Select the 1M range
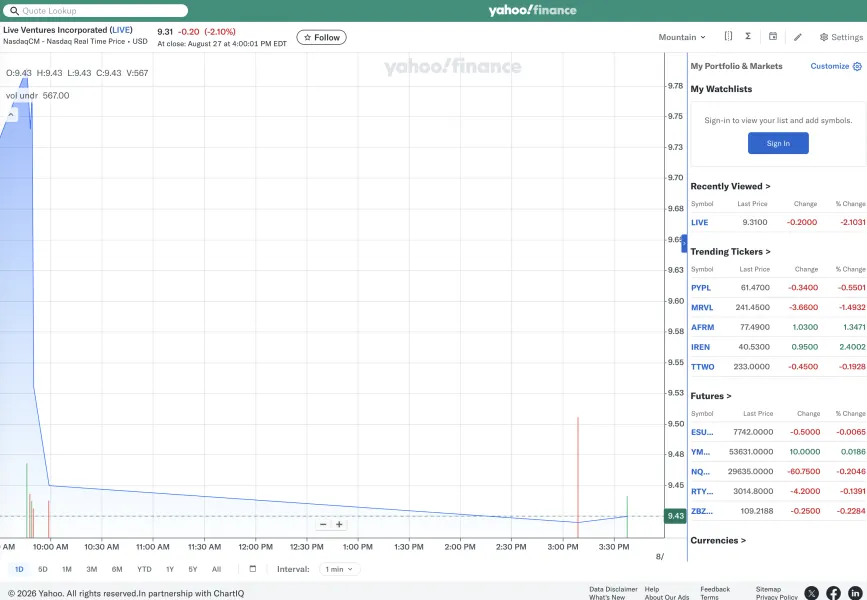 pos(67,569)
